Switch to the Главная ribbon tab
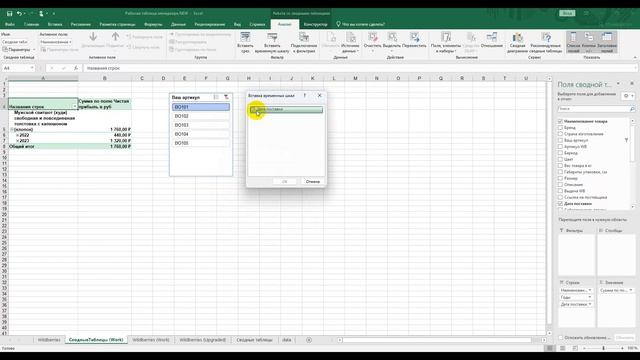This screenshot has width=640, height=360. [x=31, y=24]
